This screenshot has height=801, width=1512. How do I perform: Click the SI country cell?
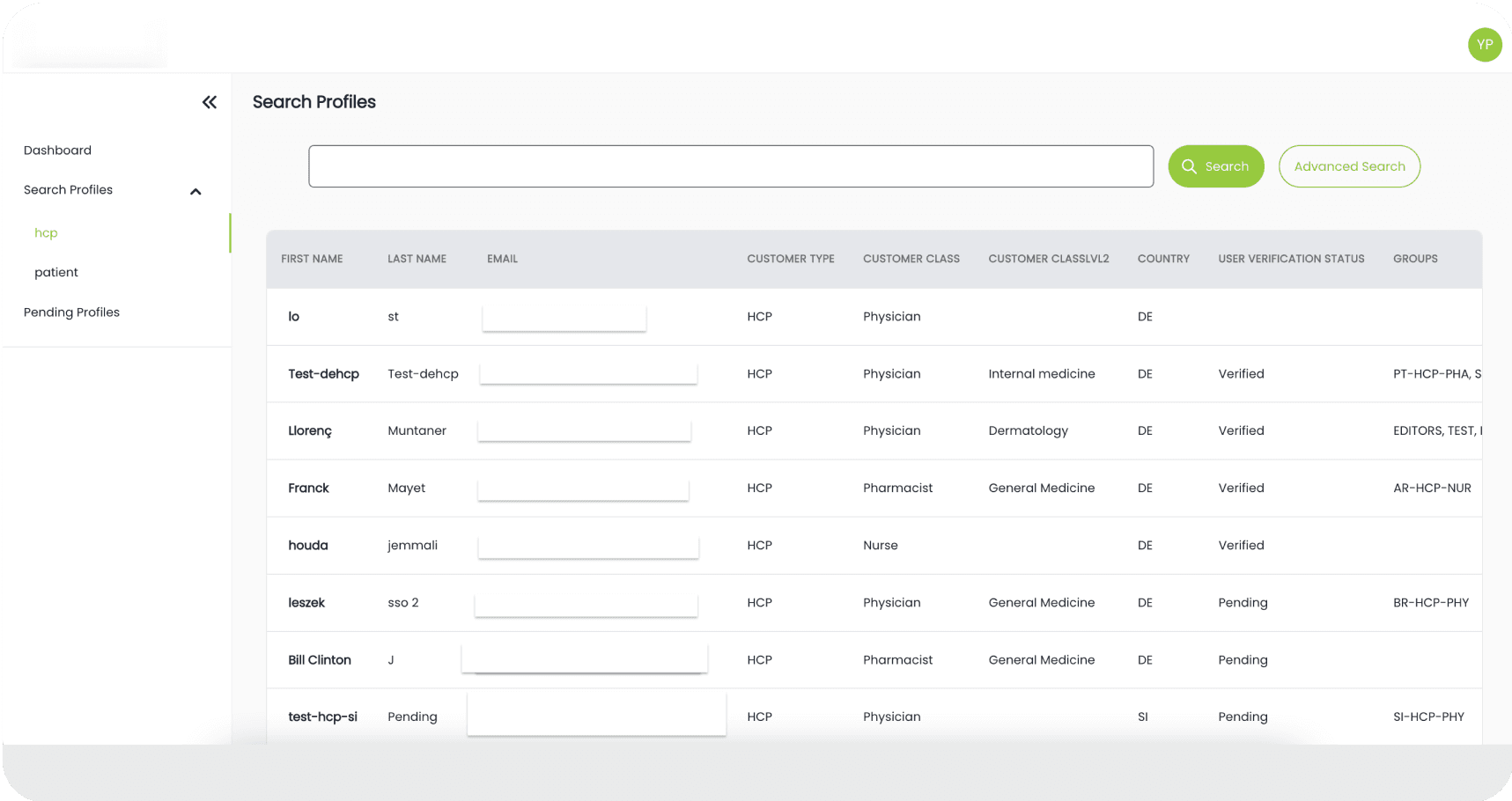pyautogui.click(x=1143, y=717)
